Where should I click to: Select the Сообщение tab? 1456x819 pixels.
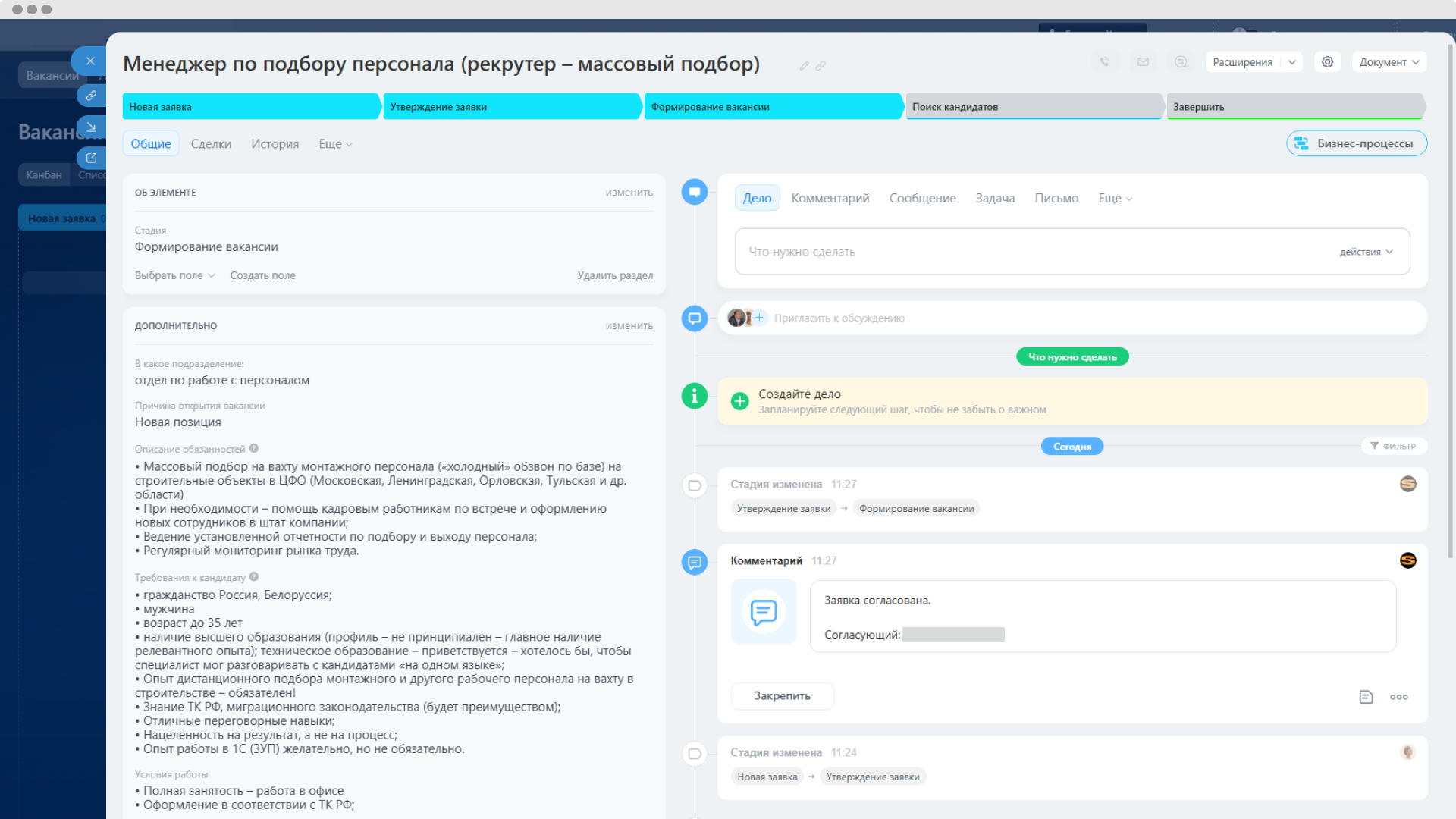click(x=922, y=198)
